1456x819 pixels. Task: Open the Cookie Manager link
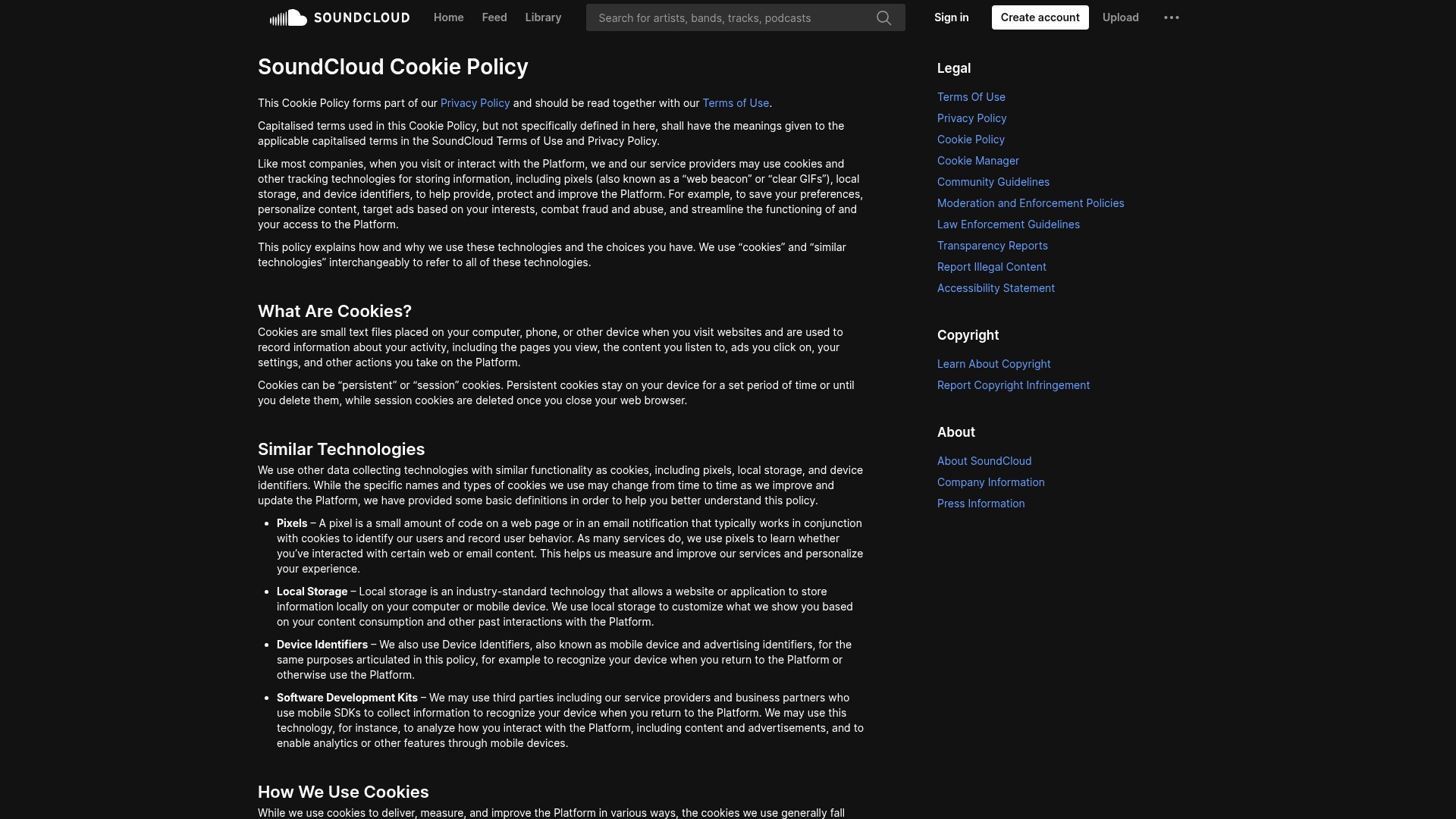(978, 161)
